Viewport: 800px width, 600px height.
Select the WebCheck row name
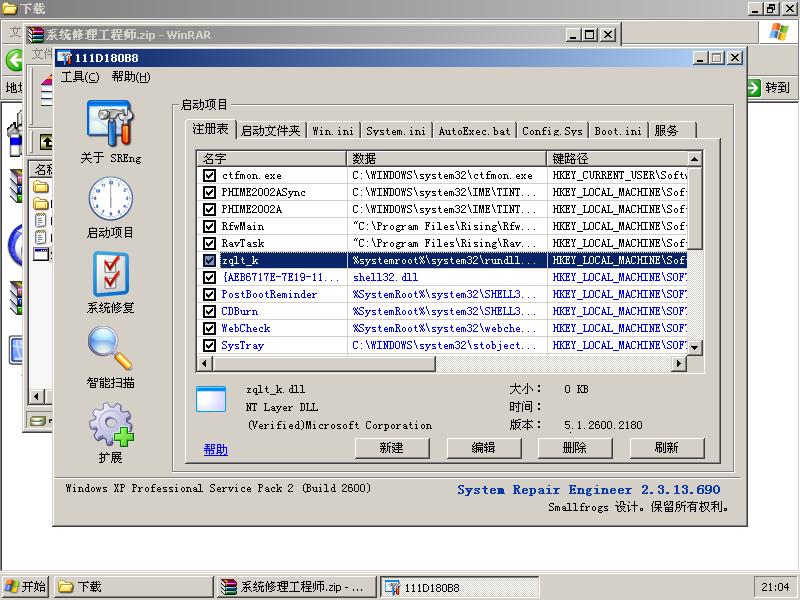245,329
